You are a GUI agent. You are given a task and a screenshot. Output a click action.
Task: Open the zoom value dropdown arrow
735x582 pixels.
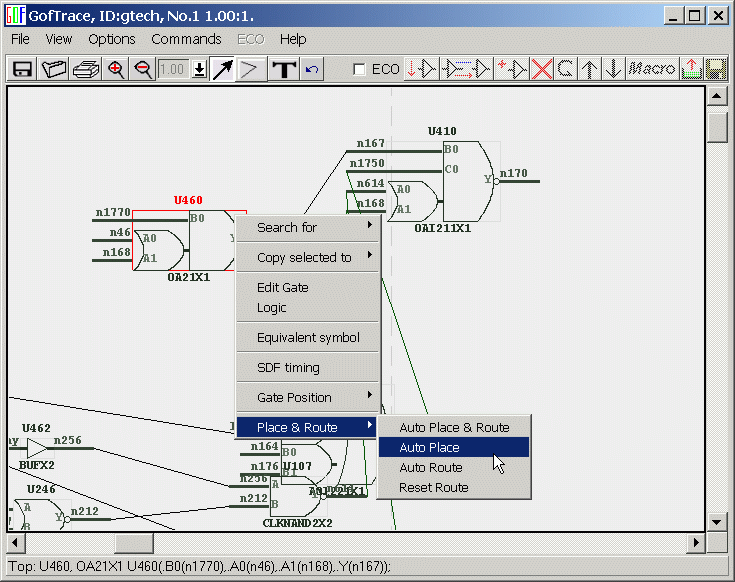[x=199, y=69]
